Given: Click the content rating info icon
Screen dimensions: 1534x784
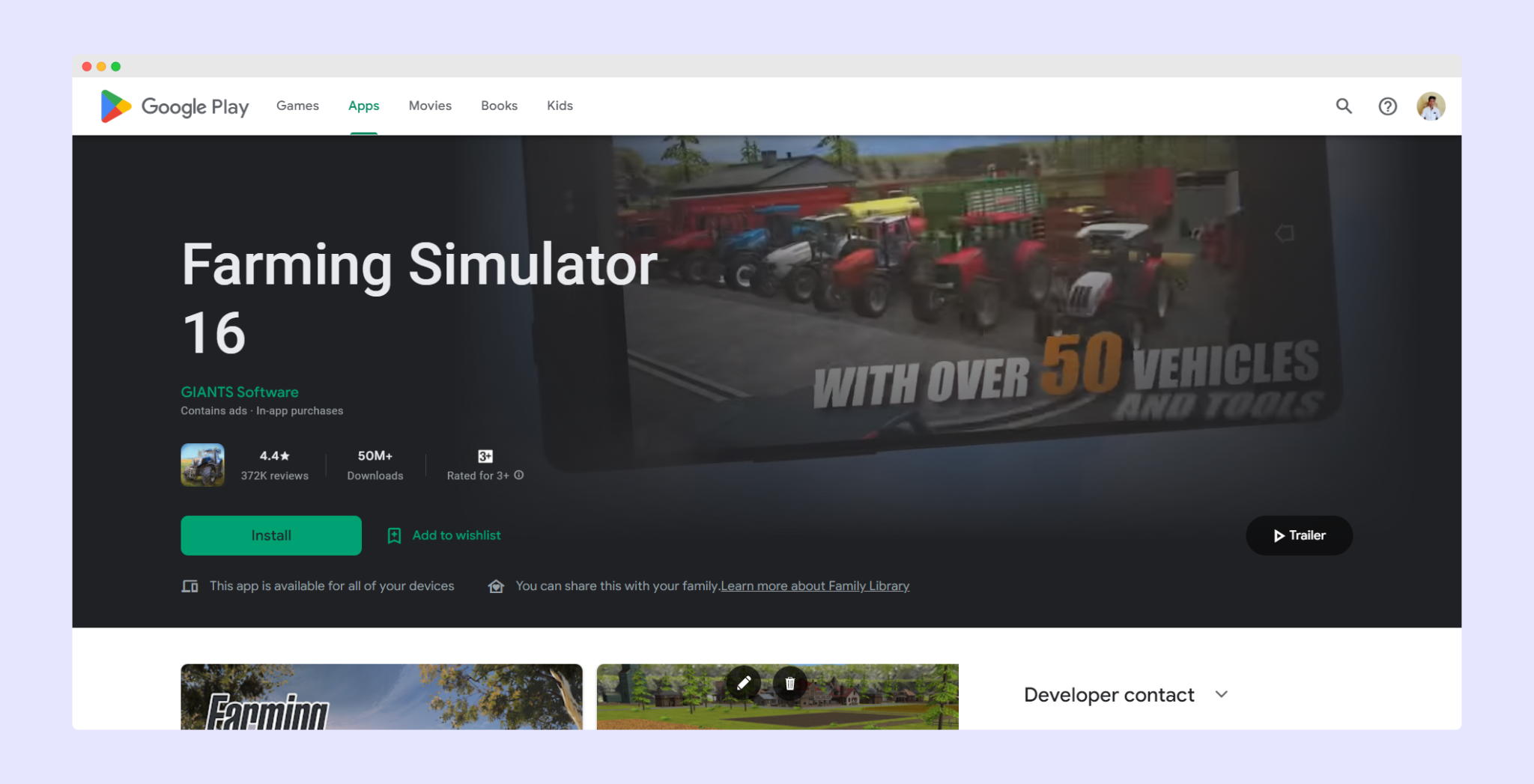Looking at the screenshot, I should pos(519,475).
